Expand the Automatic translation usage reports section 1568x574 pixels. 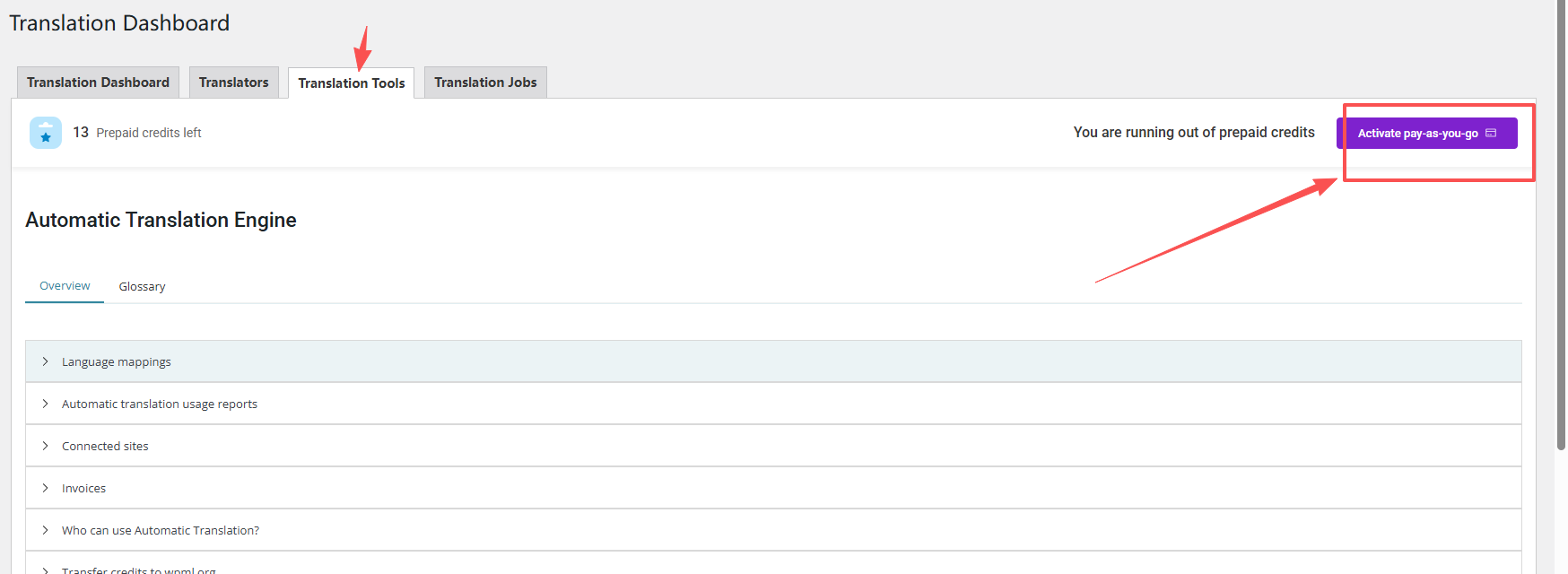[x=159, y=404]
